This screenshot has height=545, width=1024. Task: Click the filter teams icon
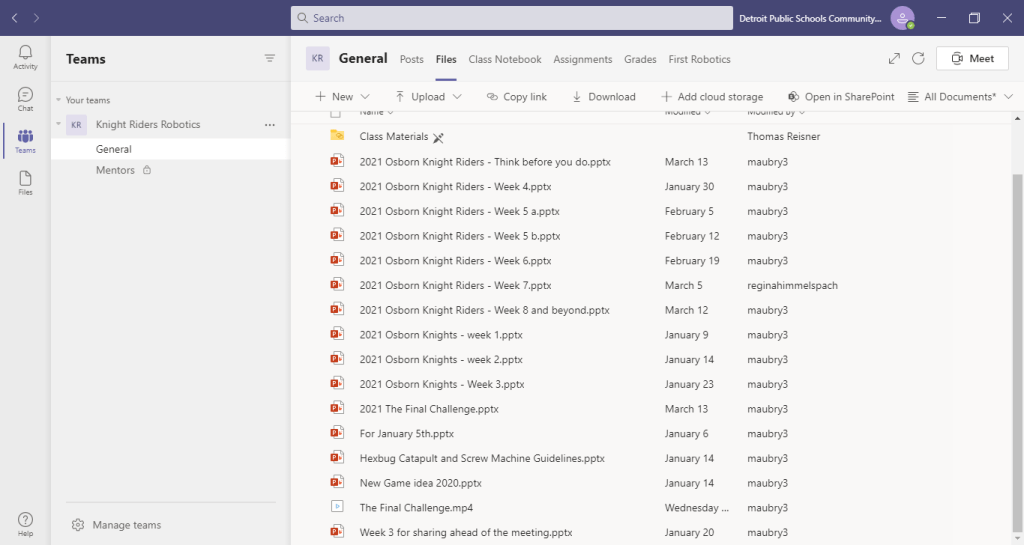(x=269, y=59)
